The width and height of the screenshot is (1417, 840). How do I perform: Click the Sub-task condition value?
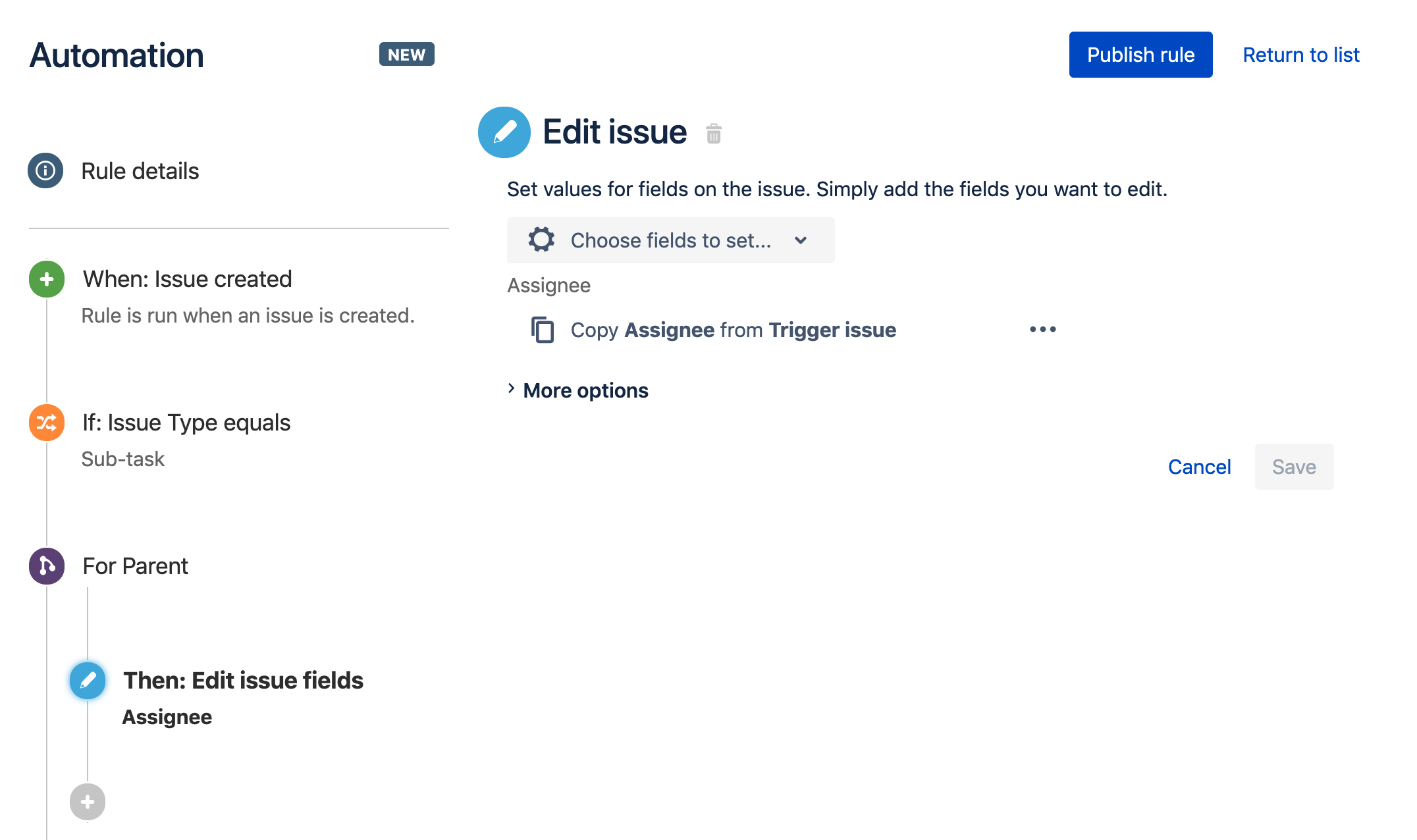coord(122,459)
